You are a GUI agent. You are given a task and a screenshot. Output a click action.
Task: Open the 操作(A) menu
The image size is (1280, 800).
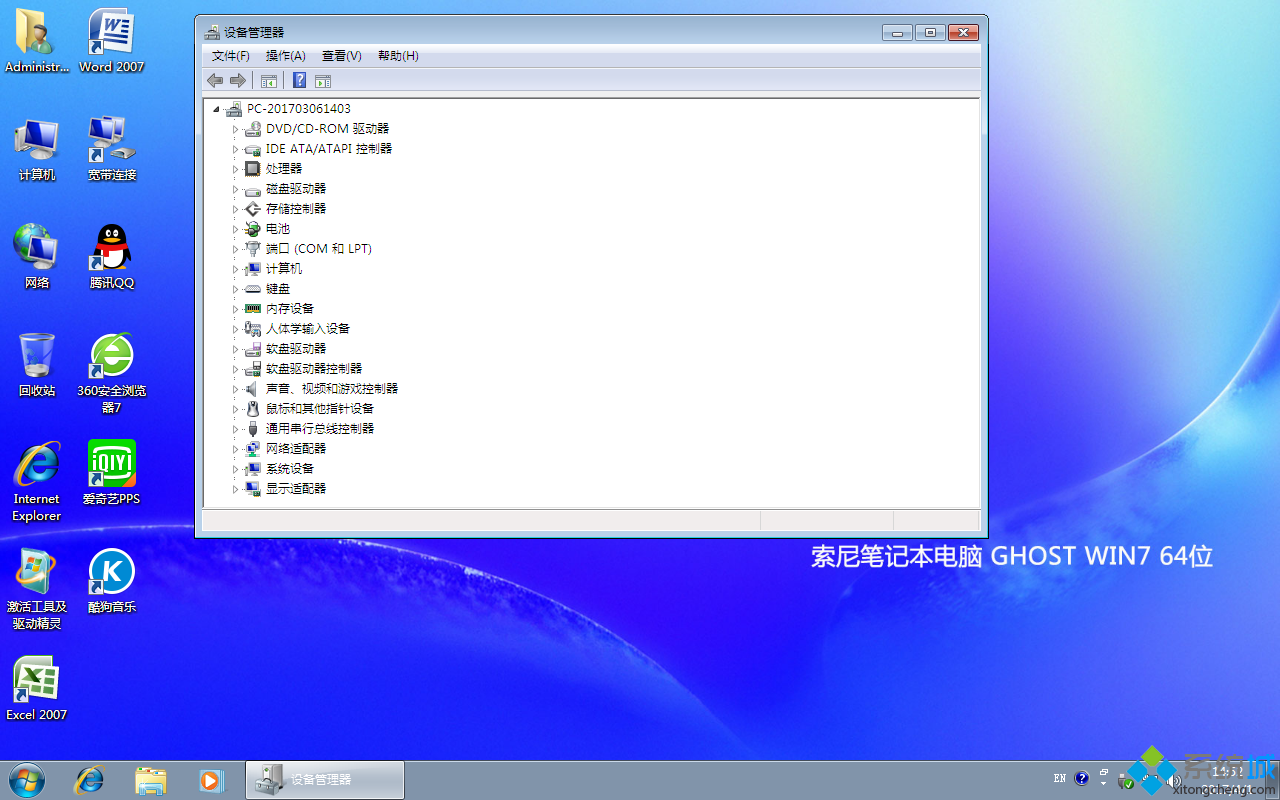pyautogui.click(x=286, y=56)
